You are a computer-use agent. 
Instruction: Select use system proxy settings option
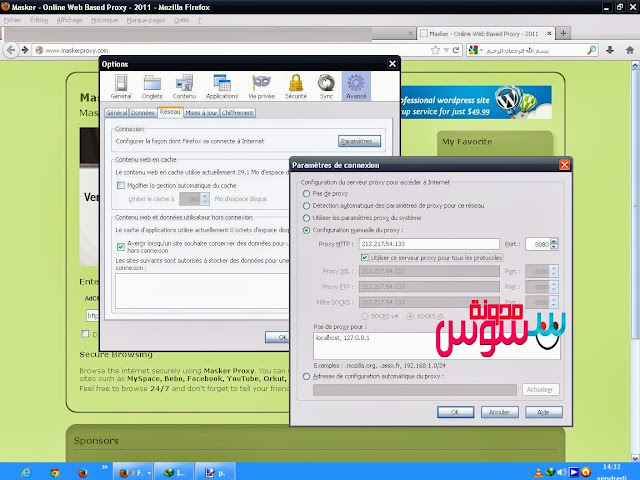(x=306, y=218)
